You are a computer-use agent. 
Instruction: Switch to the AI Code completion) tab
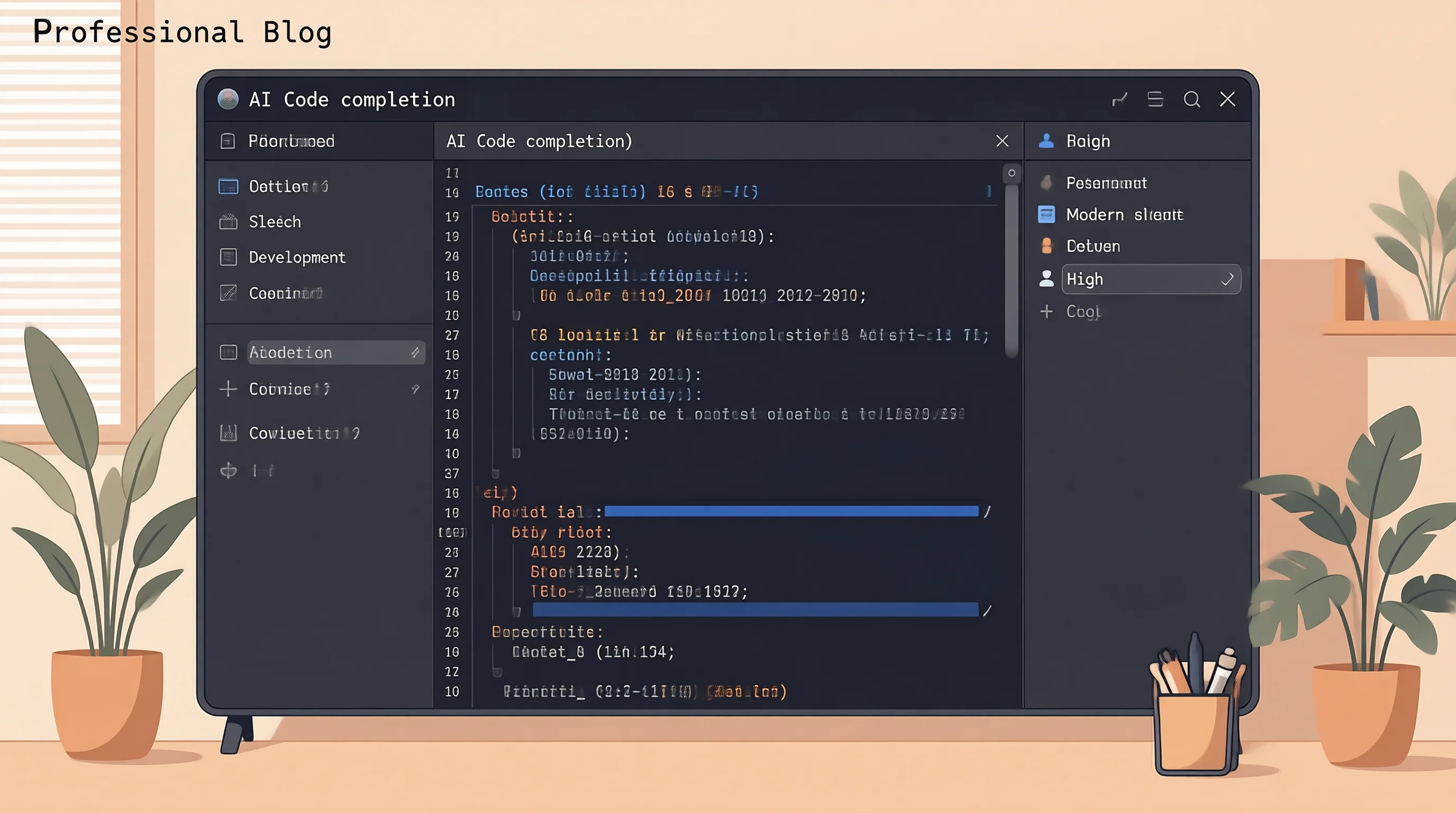(x=539, y=141)
